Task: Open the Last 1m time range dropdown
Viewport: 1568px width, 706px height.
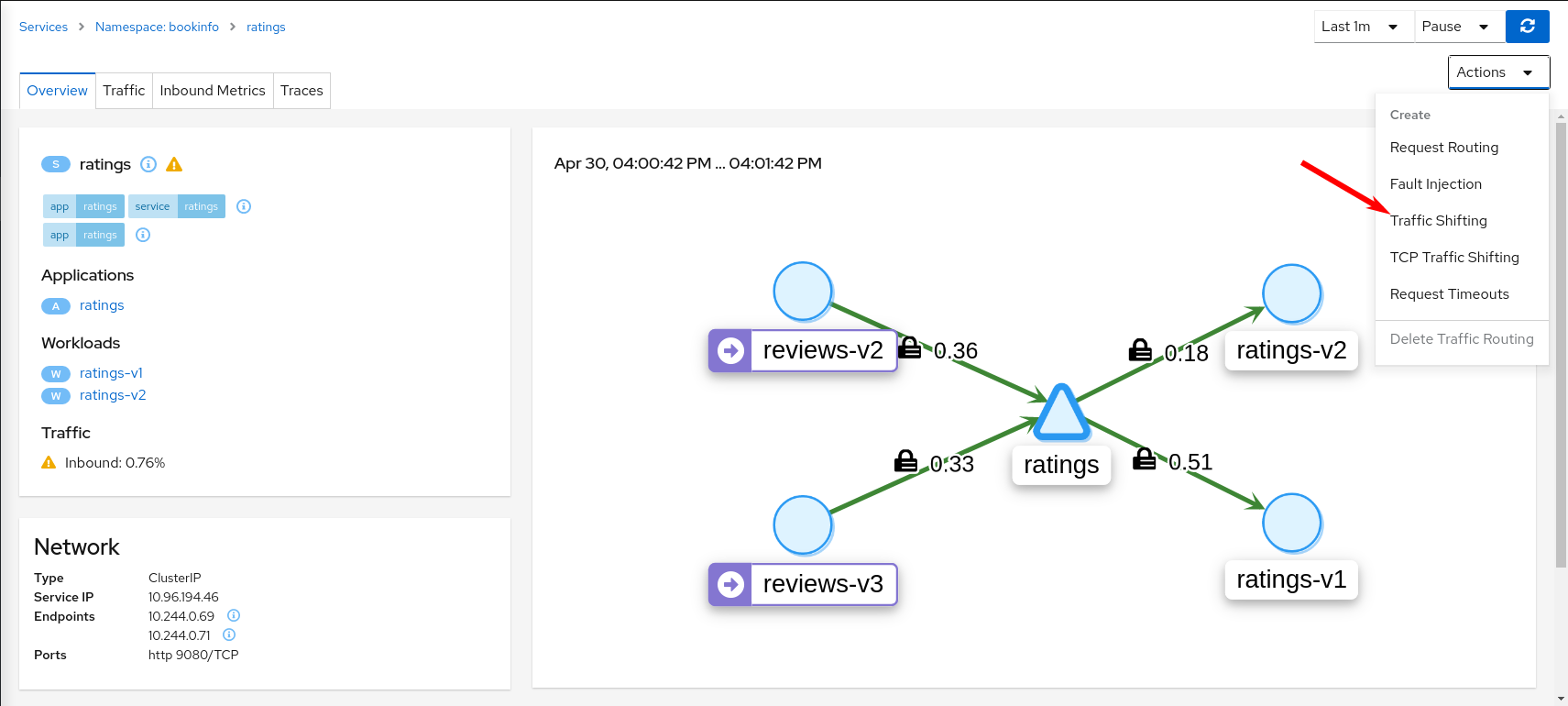Action: tap(1364, 27)
